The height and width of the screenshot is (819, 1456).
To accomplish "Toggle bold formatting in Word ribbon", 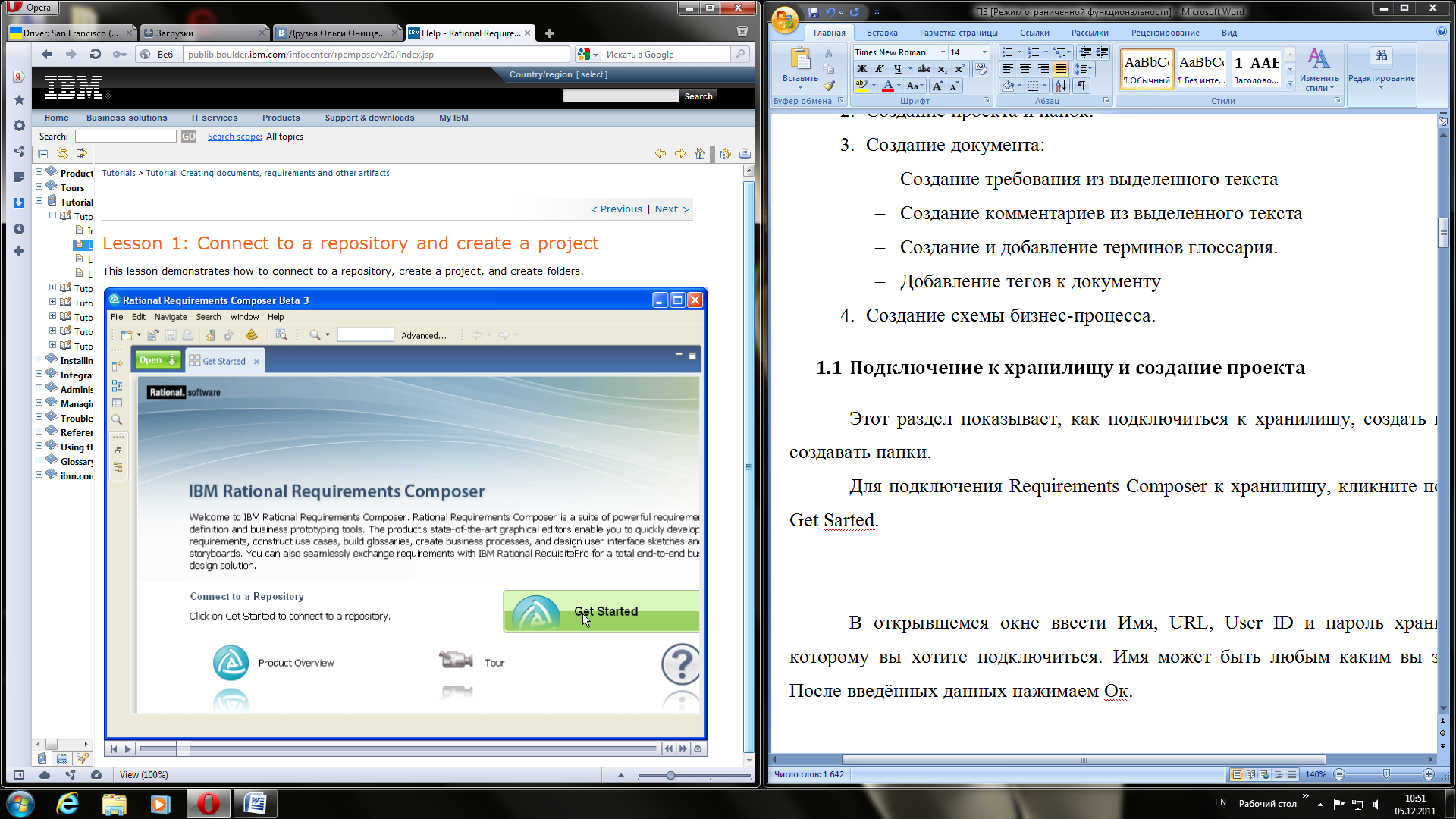I will (x=862, y=69).
